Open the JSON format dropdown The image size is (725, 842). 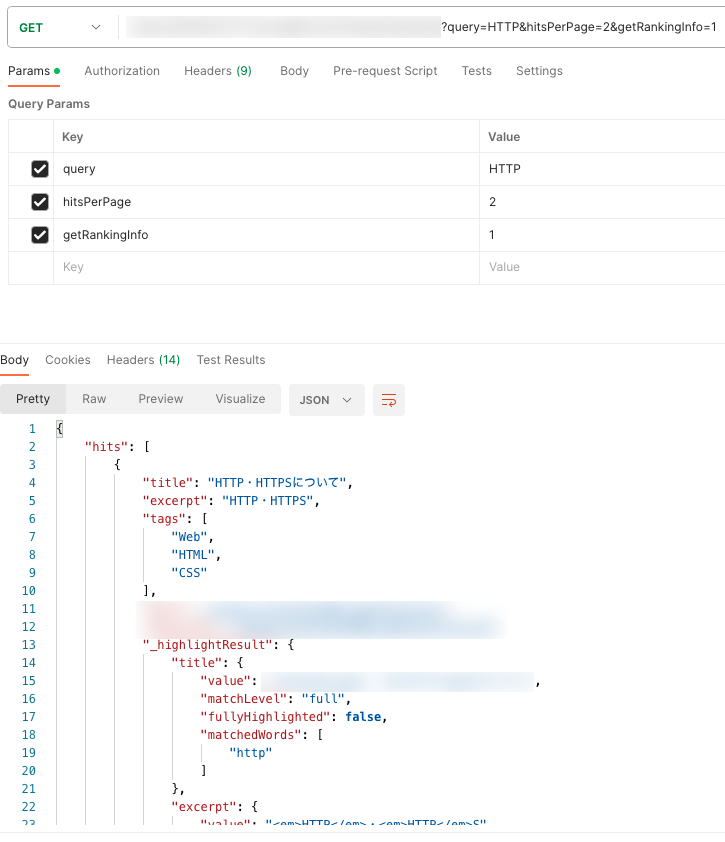point(327,400)
